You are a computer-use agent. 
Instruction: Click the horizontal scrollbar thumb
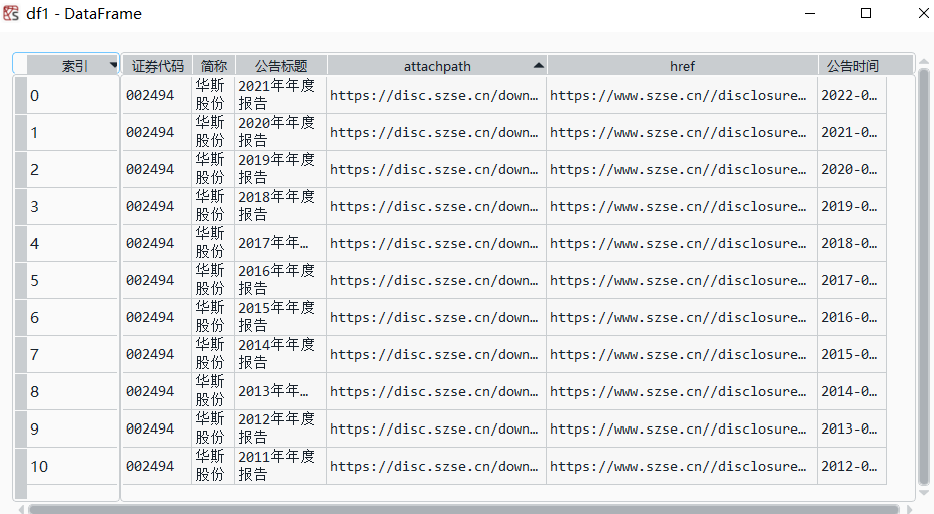click(463, 509)
